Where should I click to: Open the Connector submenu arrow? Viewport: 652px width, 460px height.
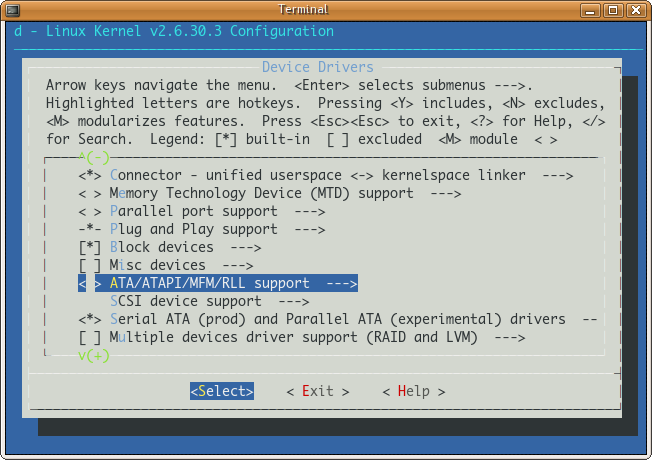pyautogui.click(x=558, y=176)
